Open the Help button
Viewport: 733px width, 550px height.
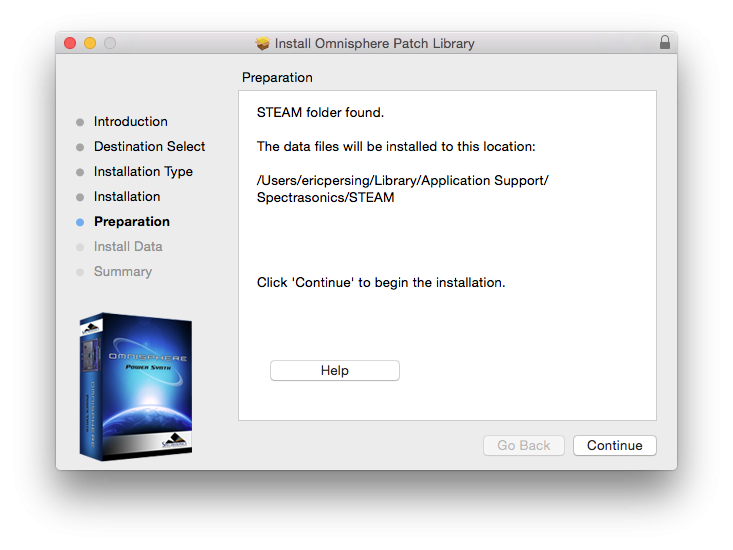coord(335,371)
